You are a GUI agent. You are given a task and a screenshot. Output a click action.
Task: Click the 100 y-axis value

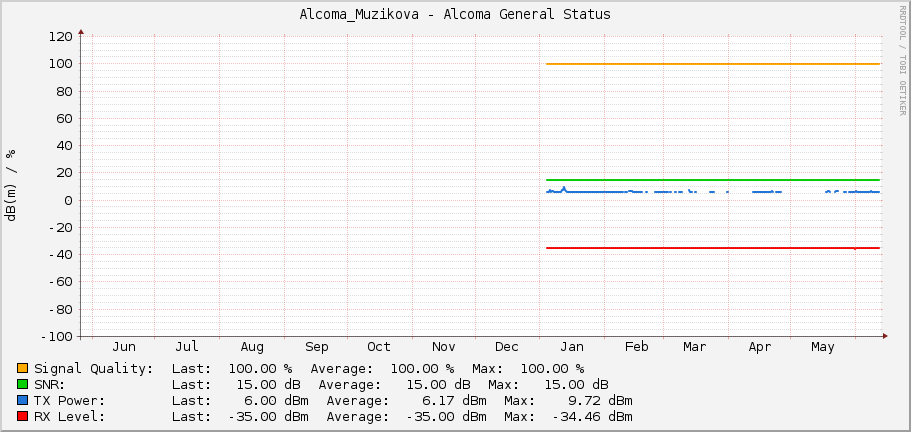click(x=60, y=64)
